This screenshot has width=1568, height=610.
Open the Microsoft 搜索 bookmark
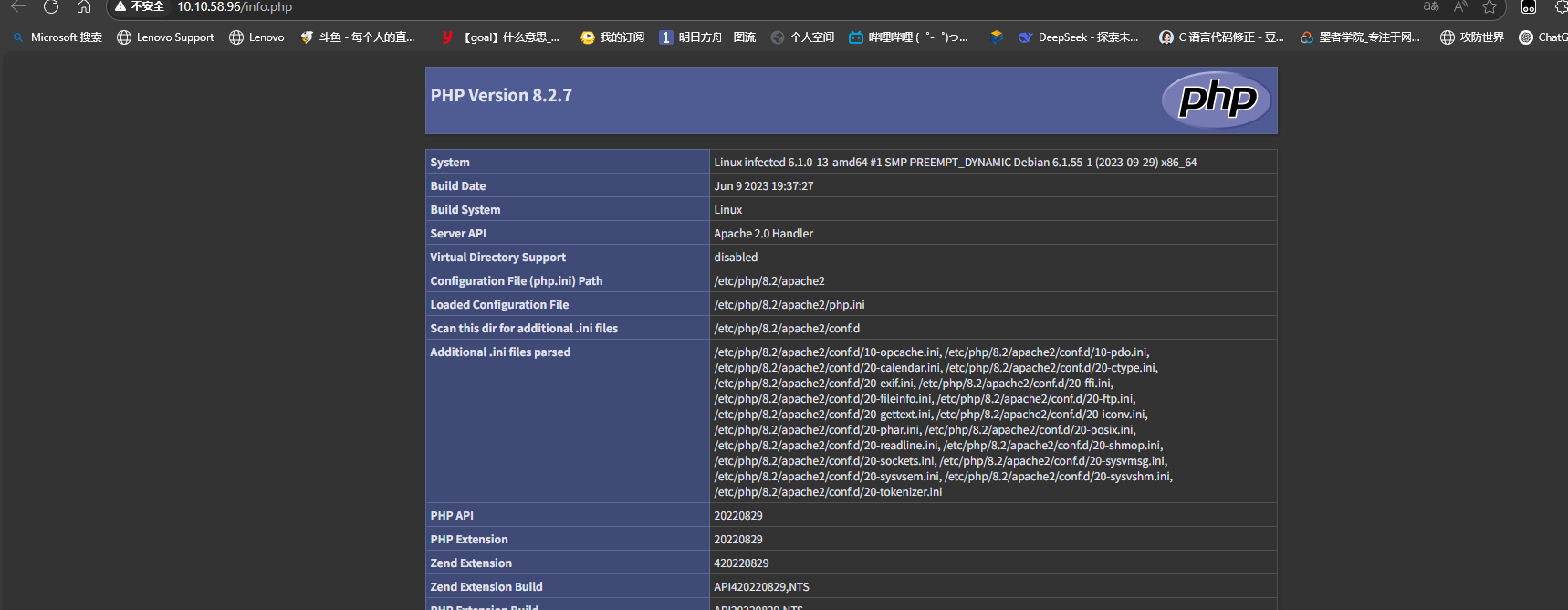[57, 37]
